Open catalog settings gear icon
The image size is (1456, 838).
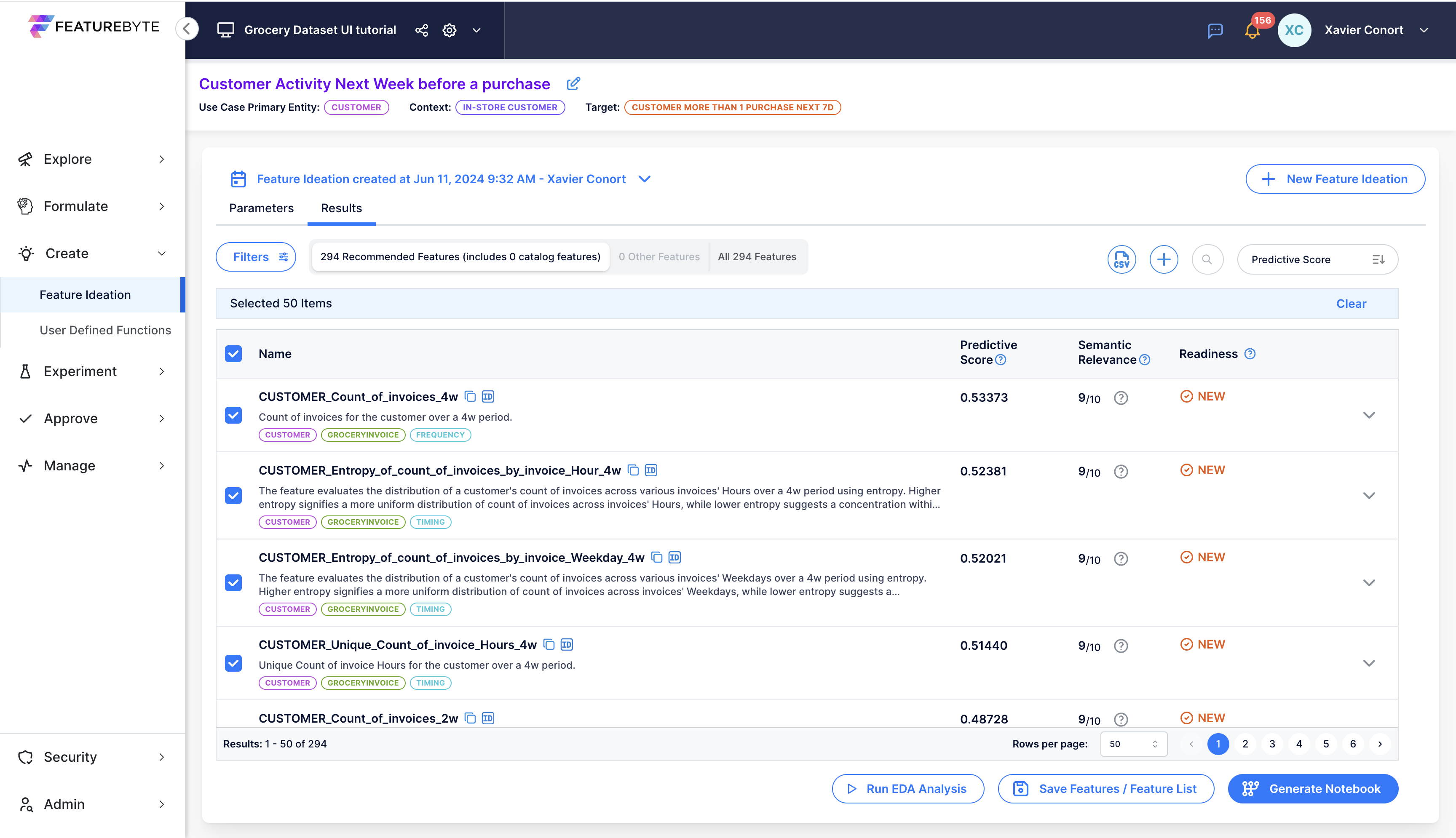[449, 30]
